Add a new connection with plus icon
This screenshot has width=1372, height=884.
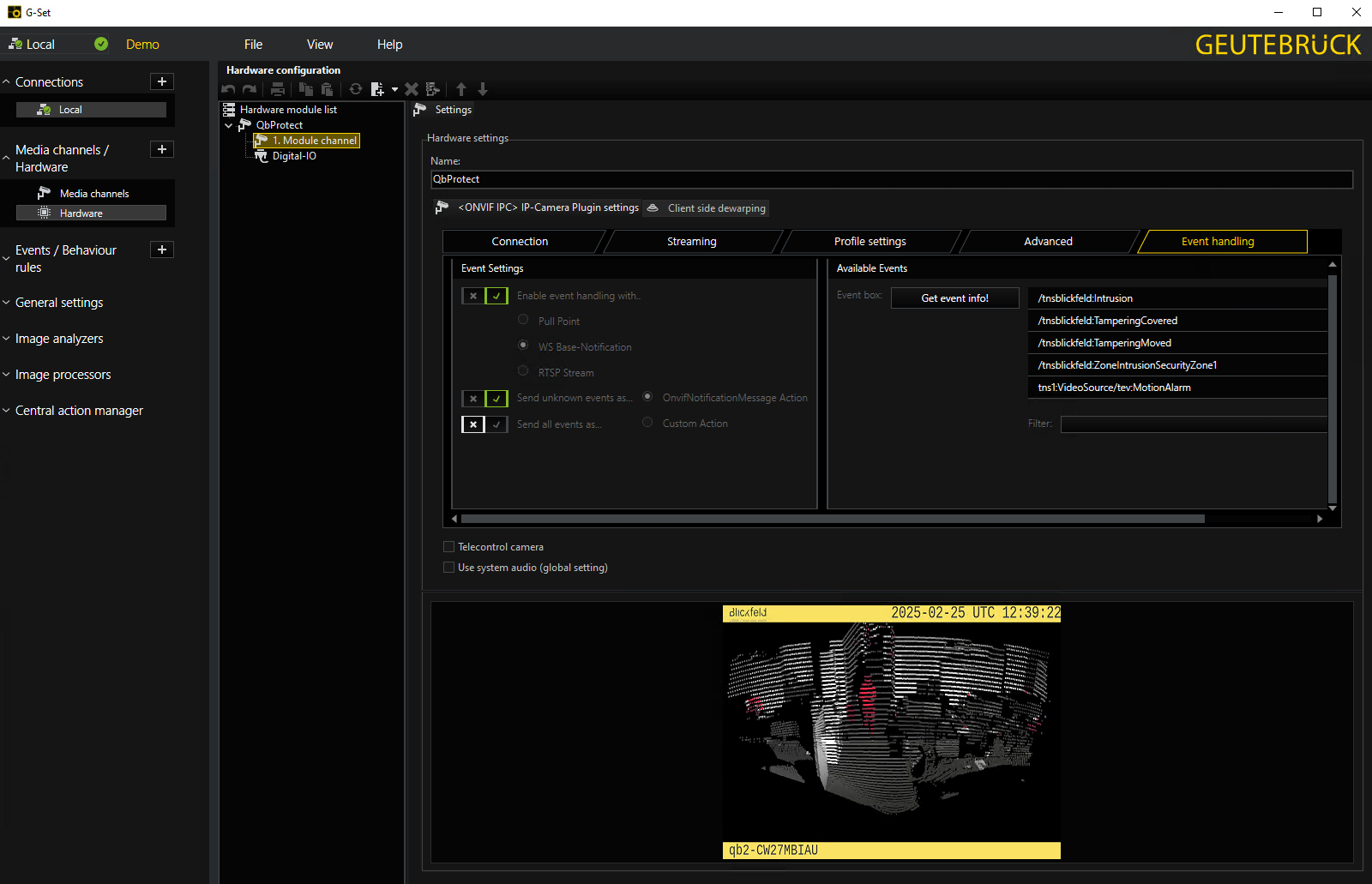coord(162,81)
